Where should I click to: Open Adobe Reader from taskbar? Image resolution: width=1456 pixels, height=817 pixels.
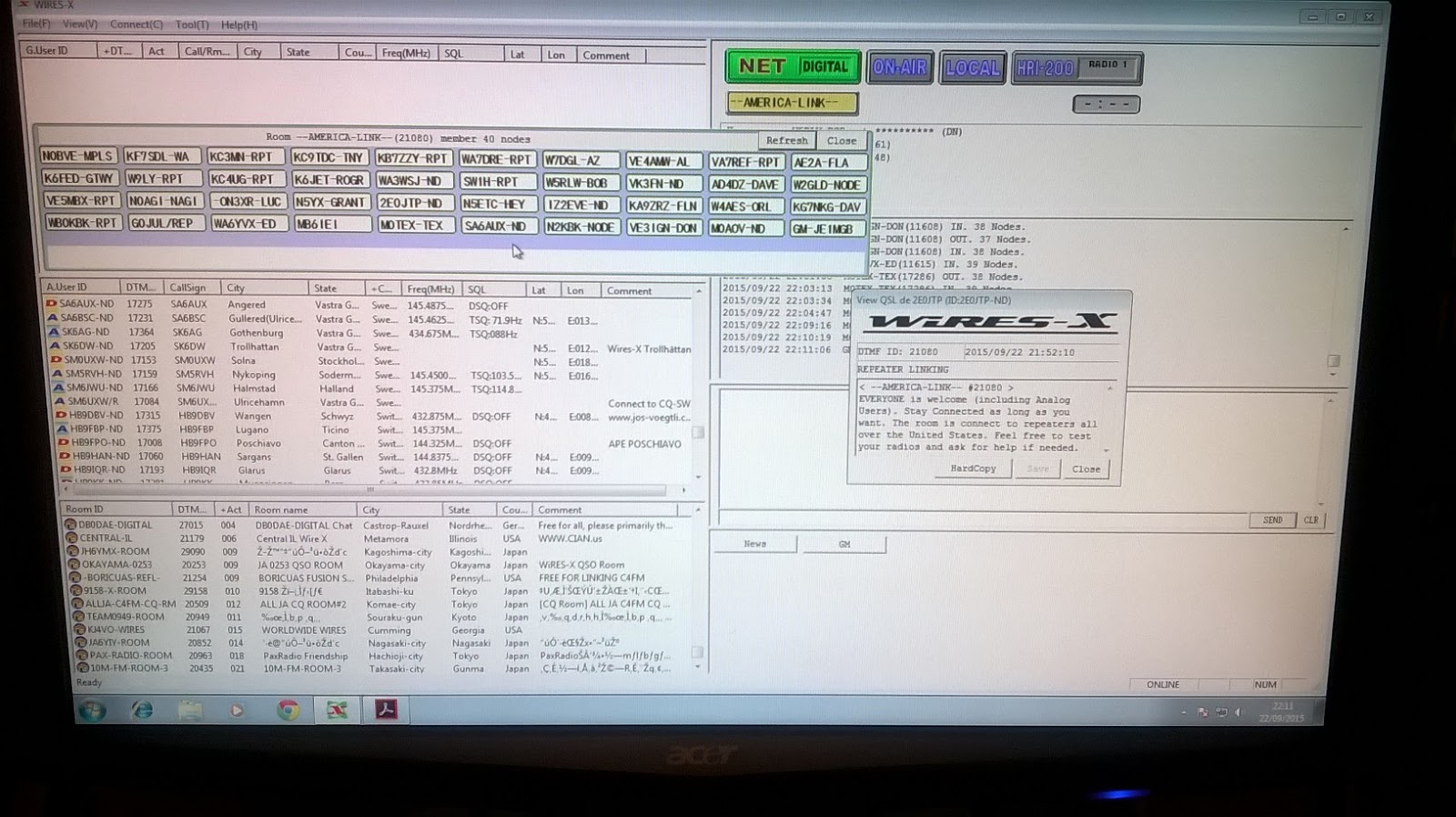tap(386, 711)
